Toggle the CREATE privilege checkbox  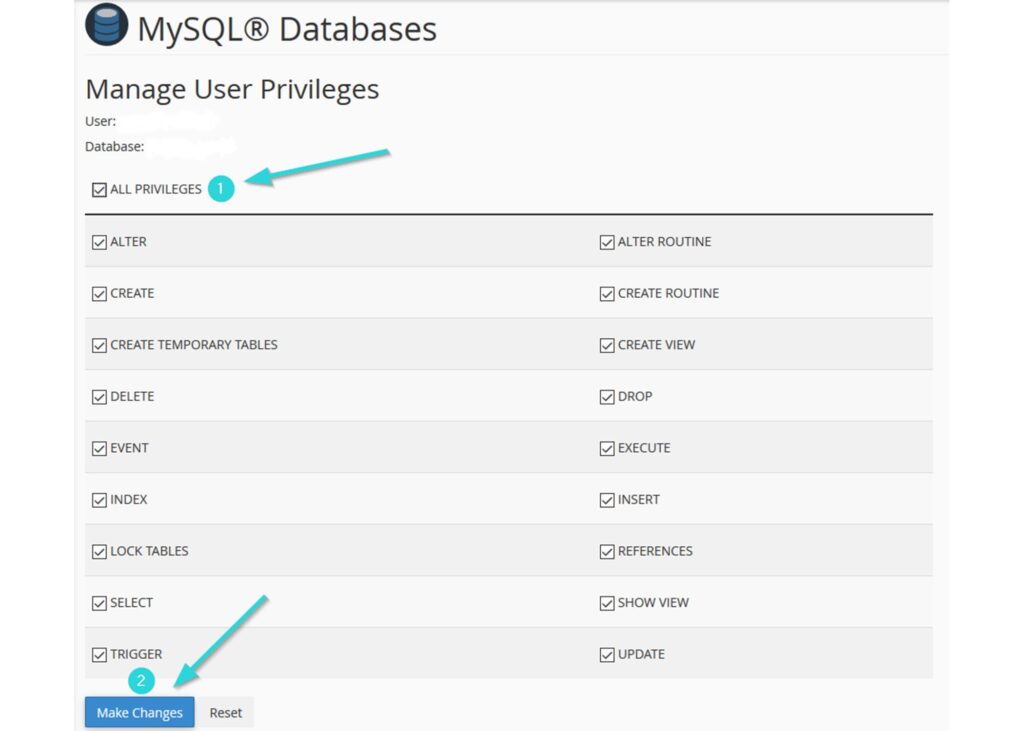(x=99, y=294)
